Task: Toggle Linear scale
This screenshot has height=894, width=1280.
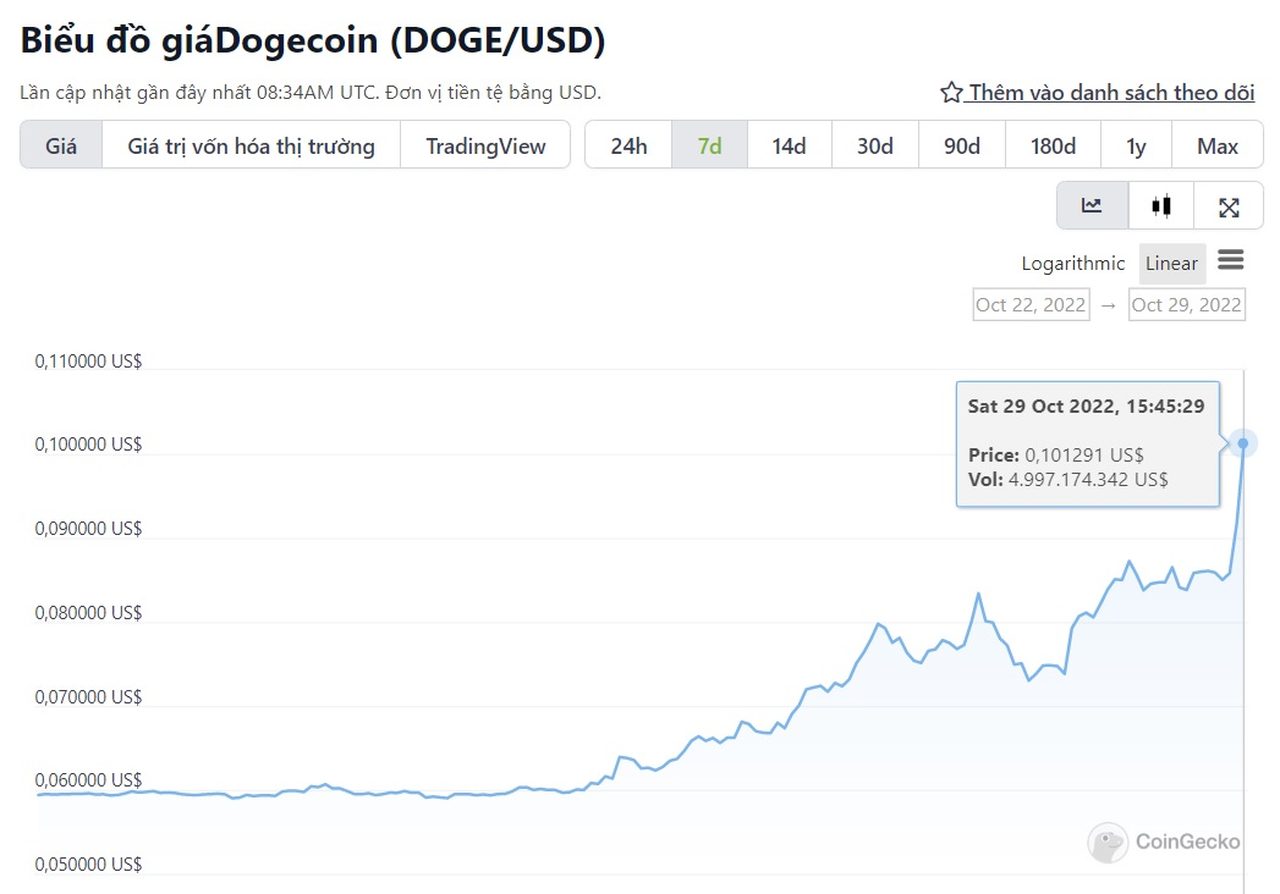Action: 1172,264
